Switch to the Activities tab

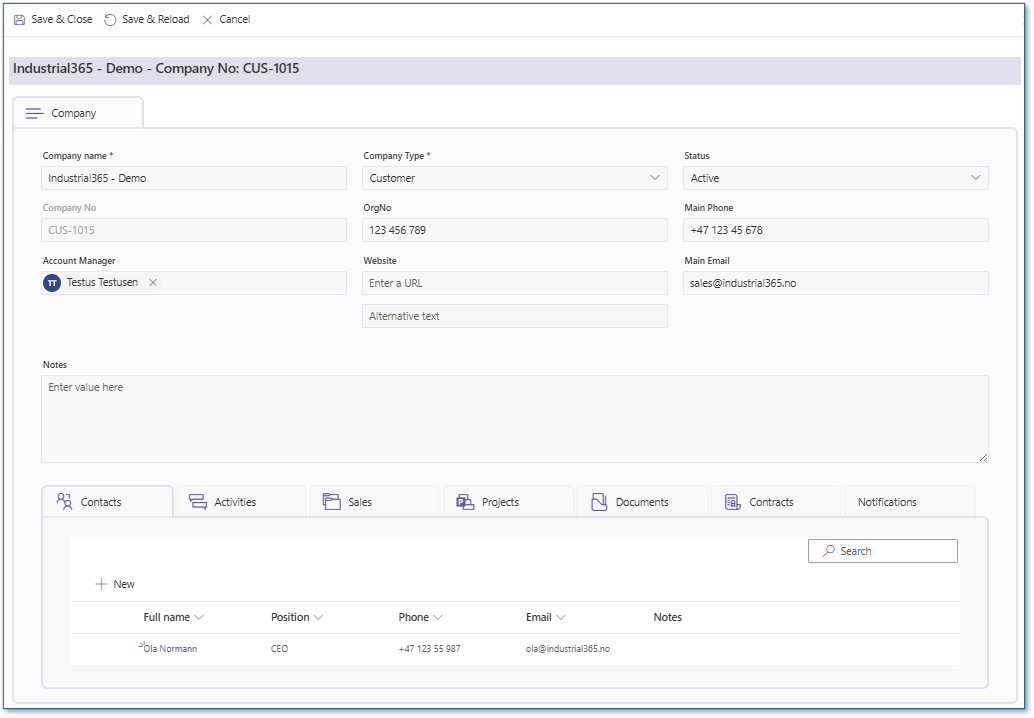tap(241, 502)
